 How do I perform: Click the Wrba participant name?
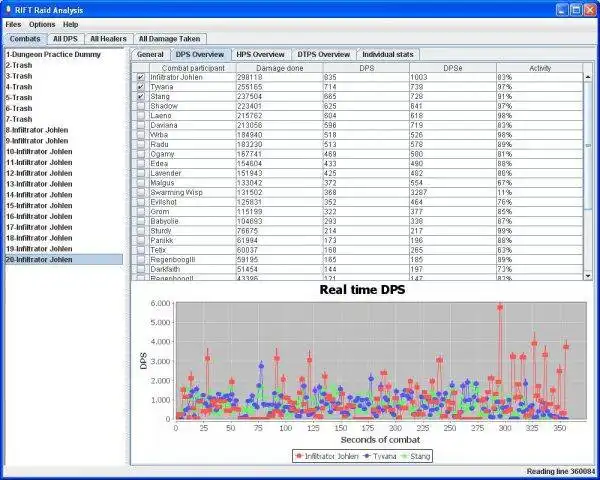point(159,135)
